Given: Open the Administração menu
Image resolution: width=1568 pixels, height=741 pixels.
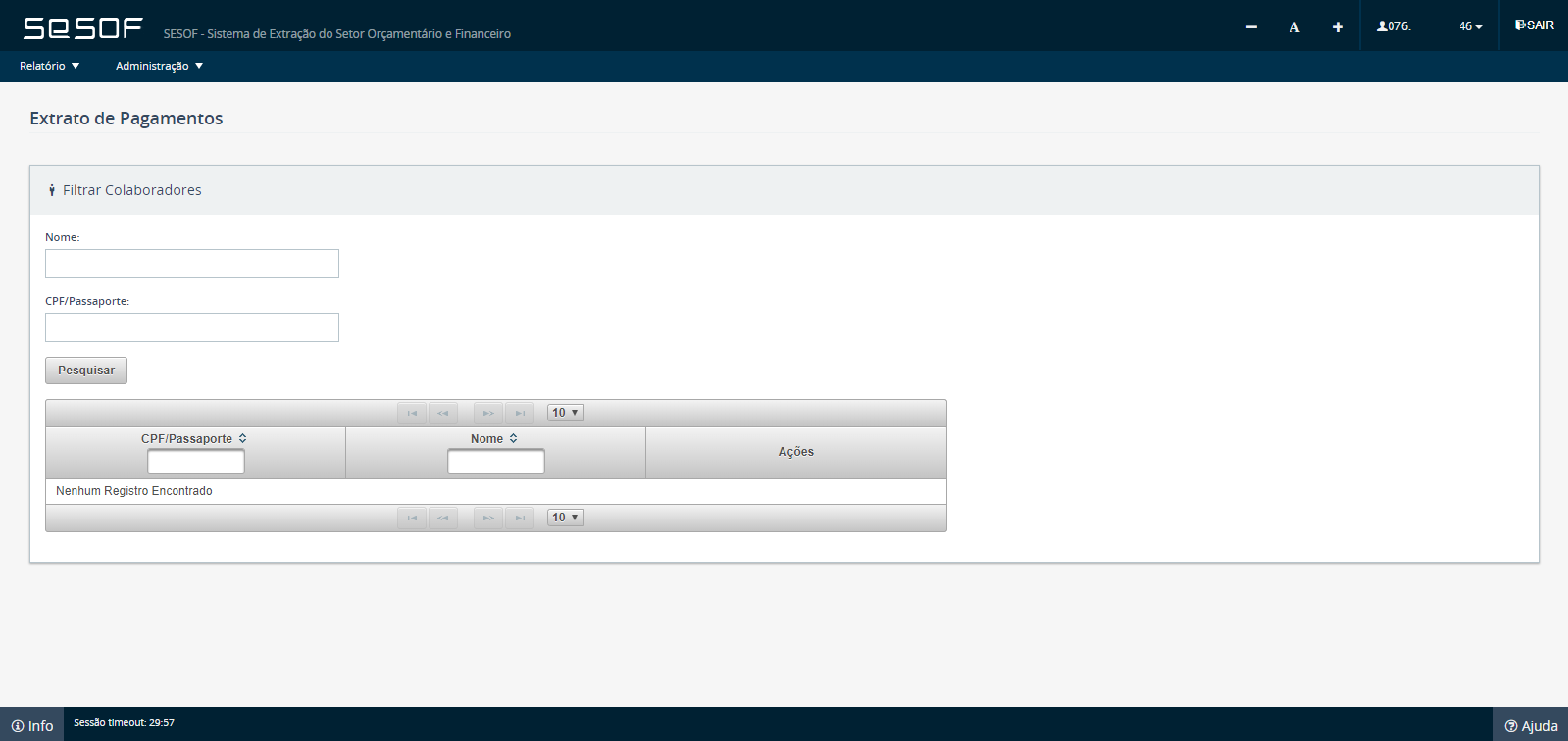Looking at the screenshot, I should [159, 66].
